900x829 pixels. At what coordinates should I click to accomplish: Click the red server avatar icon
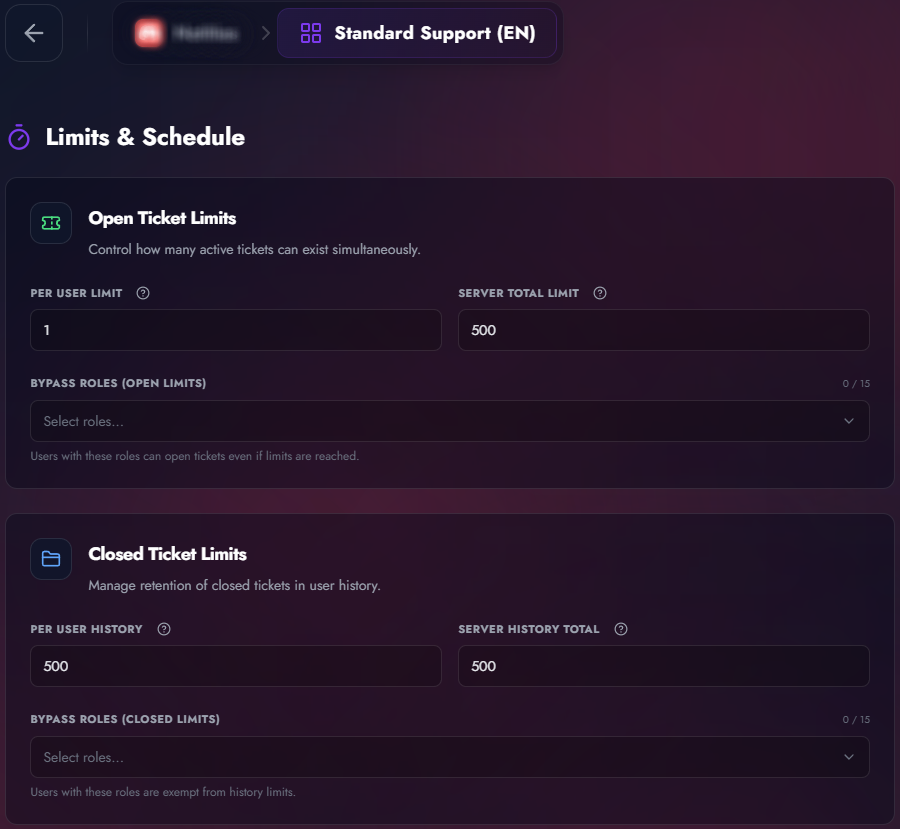pyautogui.click(x=149, y=33)
